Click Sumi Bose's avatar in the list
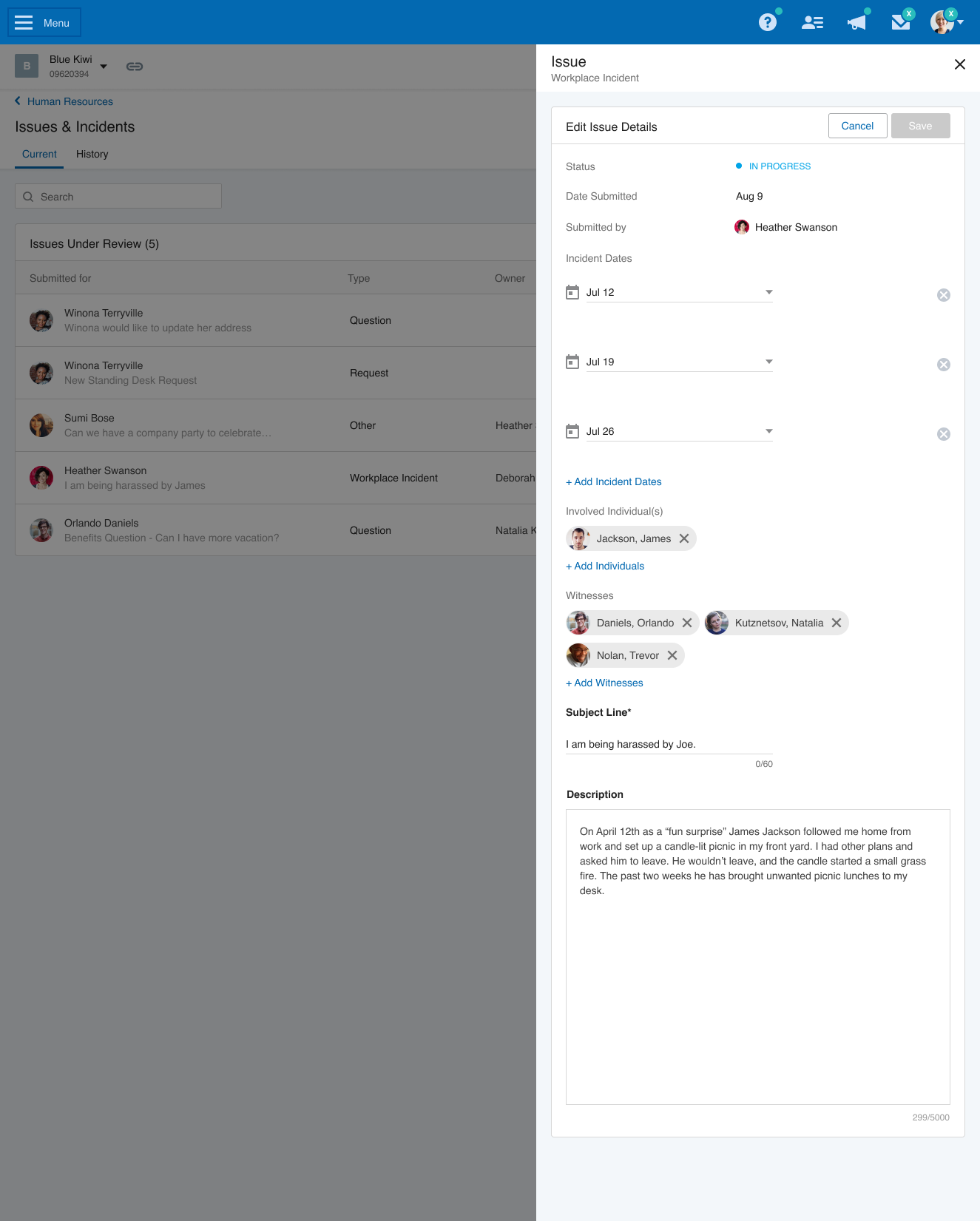This screenshot has width=980, height=1221. (x=41, y=425)
